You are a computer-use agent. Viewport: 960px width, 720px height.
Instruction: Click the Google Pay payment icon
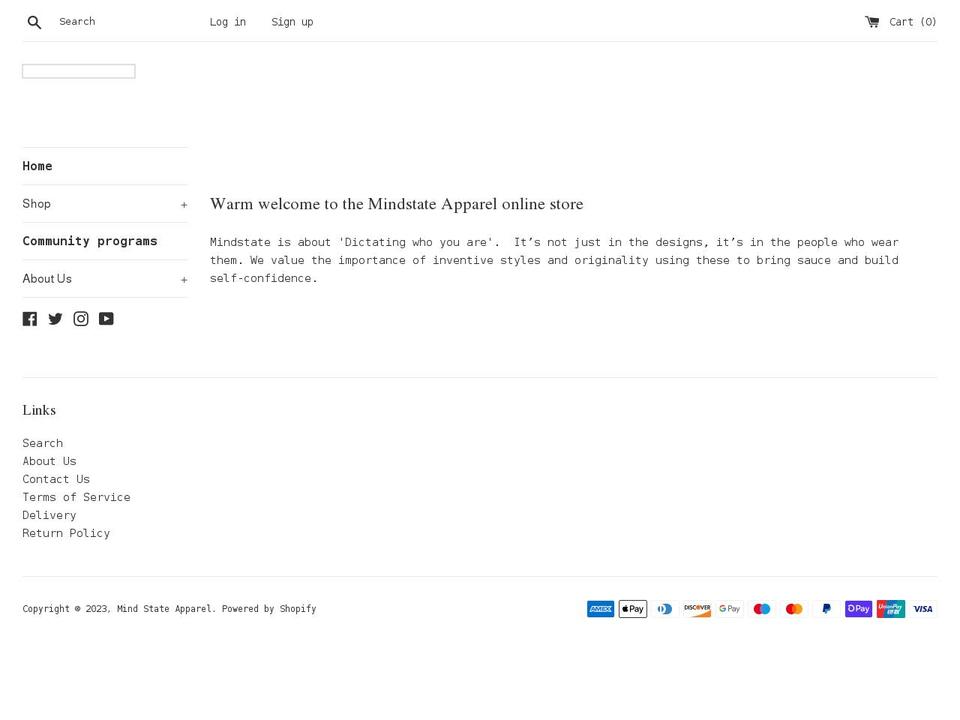(730, 609)
